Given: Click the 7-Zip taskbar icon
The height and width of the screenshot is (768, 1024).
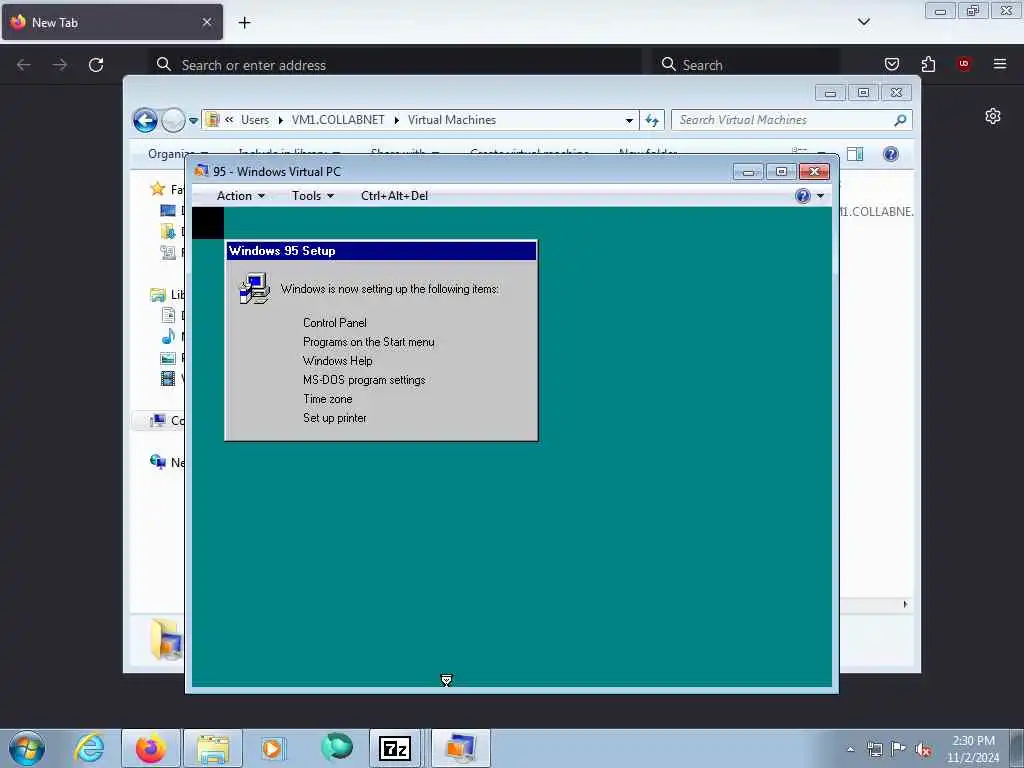Looking at the screenshot, I should click(x=394, y=748).
